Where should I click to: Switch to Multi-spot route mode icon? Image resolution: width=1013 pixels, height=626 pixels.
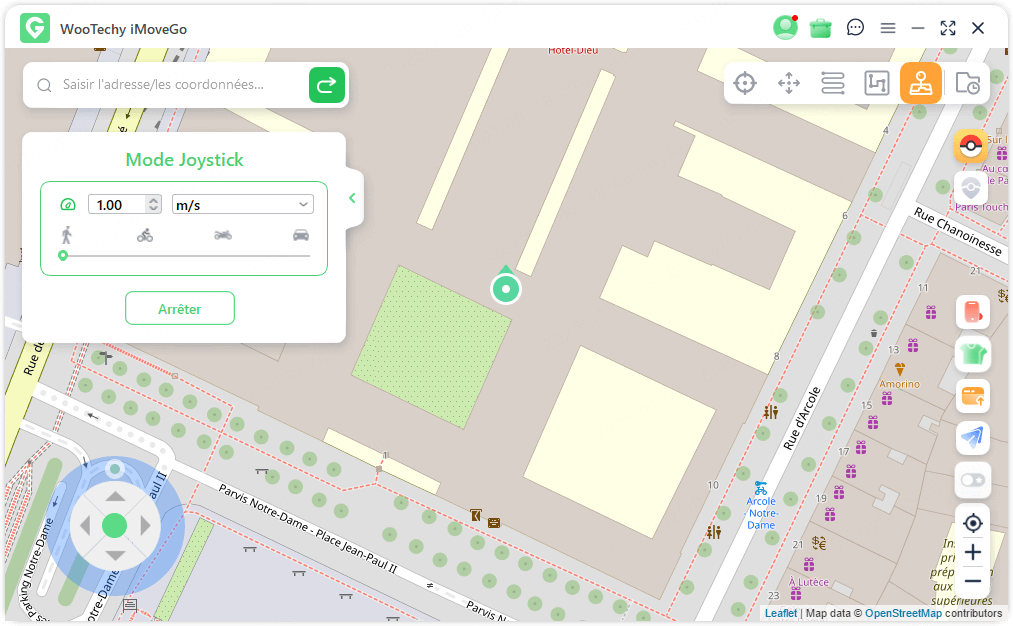pyautogui.click(x=877, y=83)
